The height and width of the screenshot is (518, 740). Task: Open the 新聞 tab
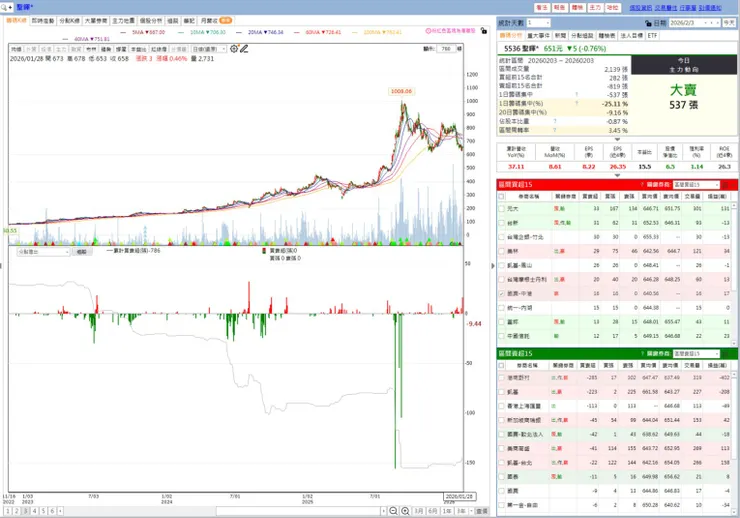pyautogui.click(x=560, y=35)
